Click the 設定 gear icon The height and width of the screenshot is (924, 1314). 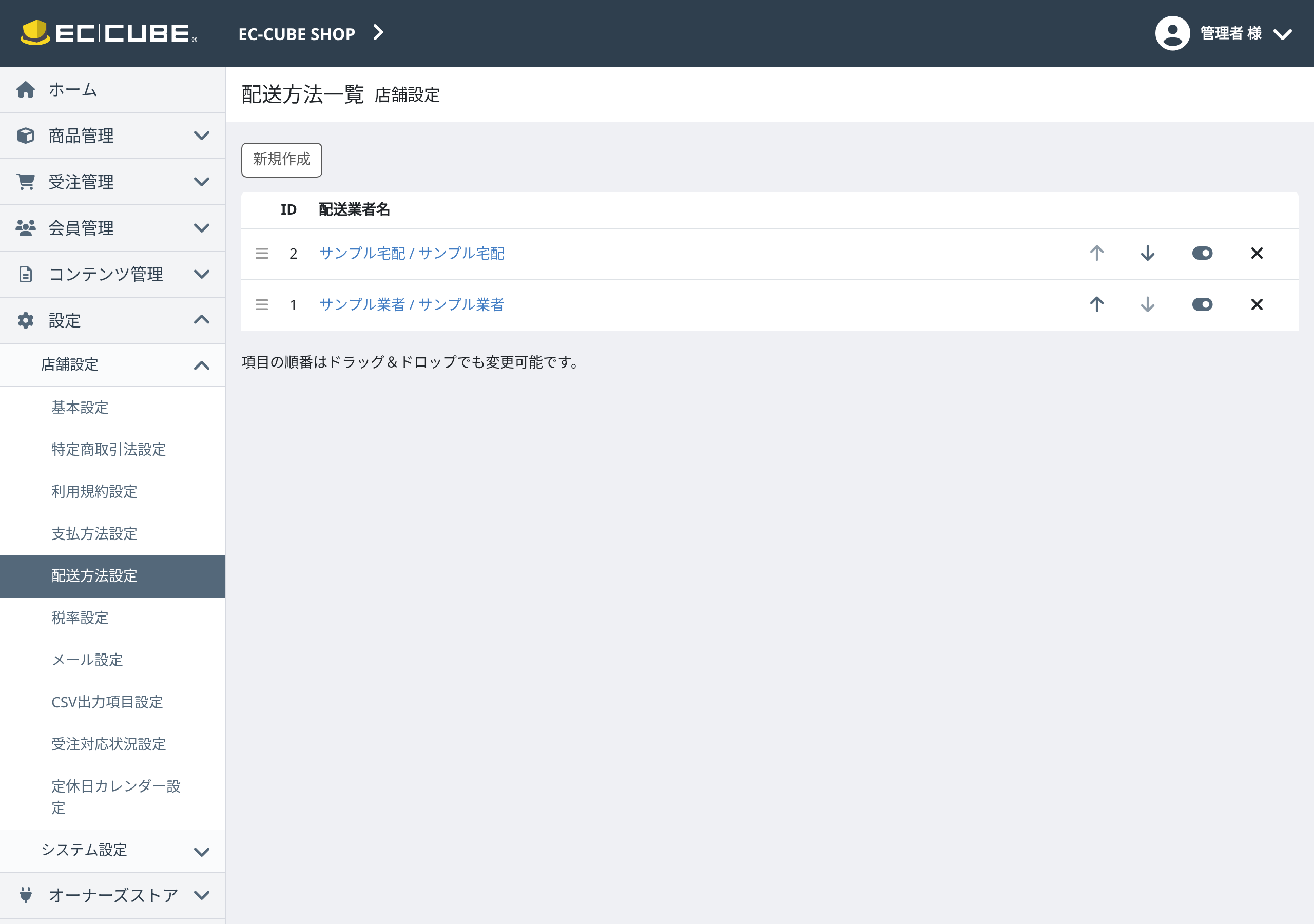pyautogui.click(x=26, y=320)
